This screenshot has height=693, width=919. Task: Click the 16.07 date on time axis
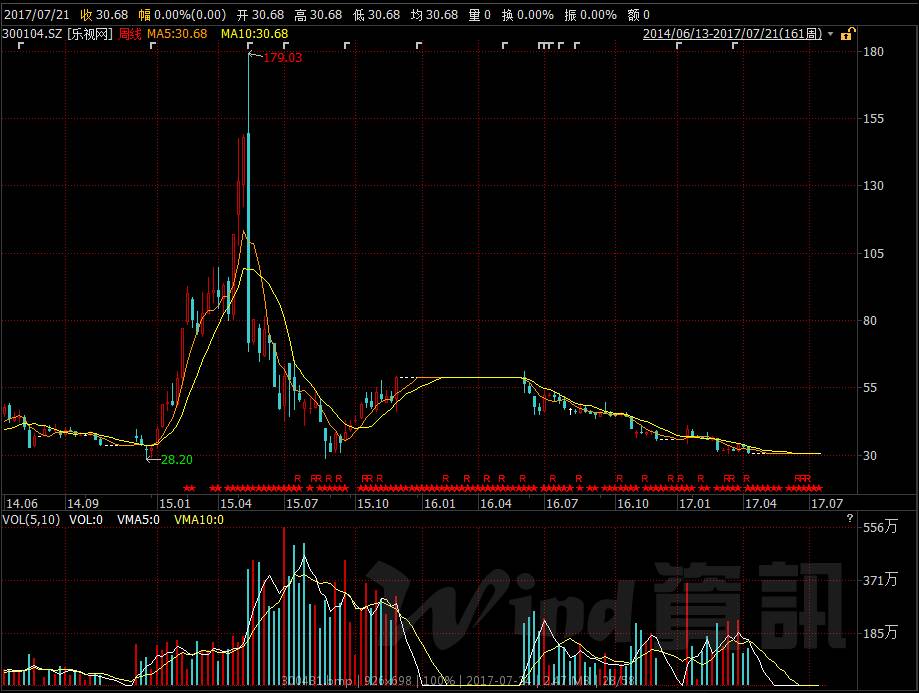tap(562, 503)
